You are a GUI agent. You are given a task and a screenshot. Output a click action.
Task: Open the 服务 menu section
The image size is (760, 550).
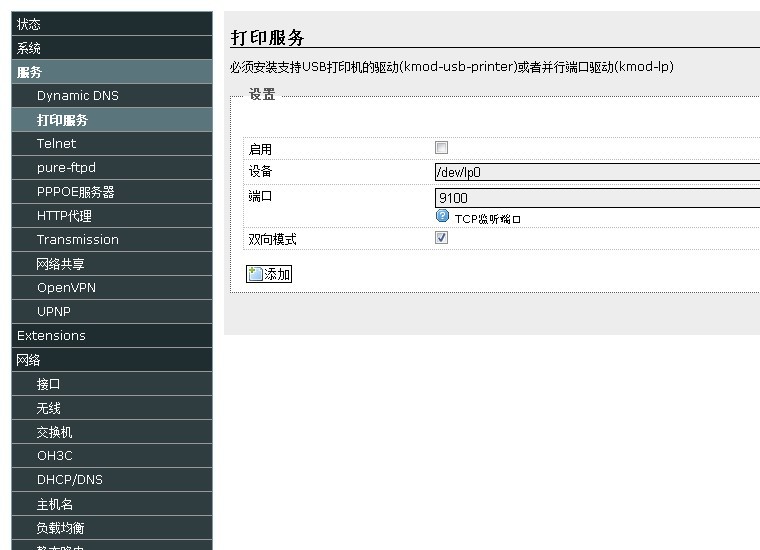(112, 72)
